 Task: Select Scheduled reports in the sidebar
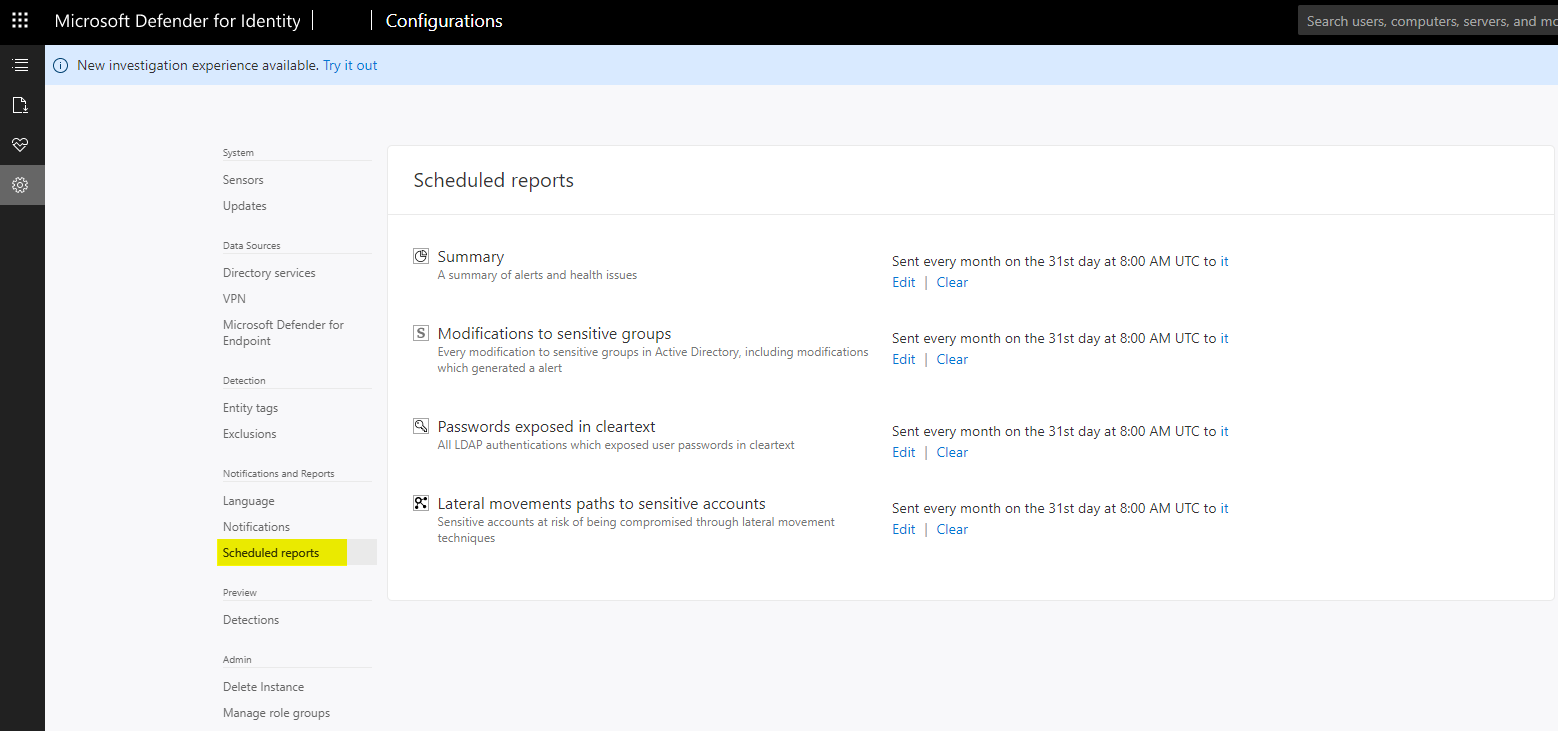pos(271,553)
